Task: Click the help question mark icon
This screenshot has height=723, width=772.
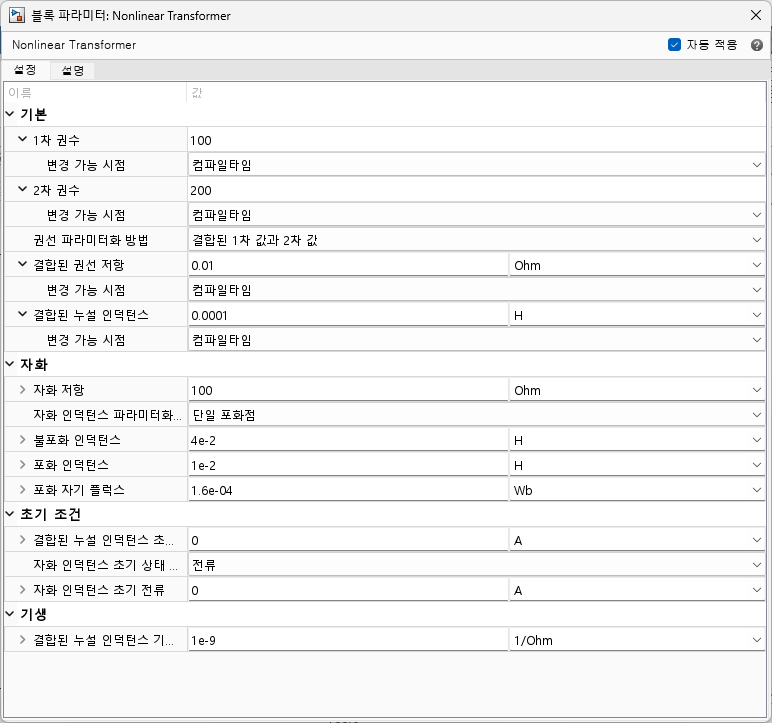Action: click(757, 45)
